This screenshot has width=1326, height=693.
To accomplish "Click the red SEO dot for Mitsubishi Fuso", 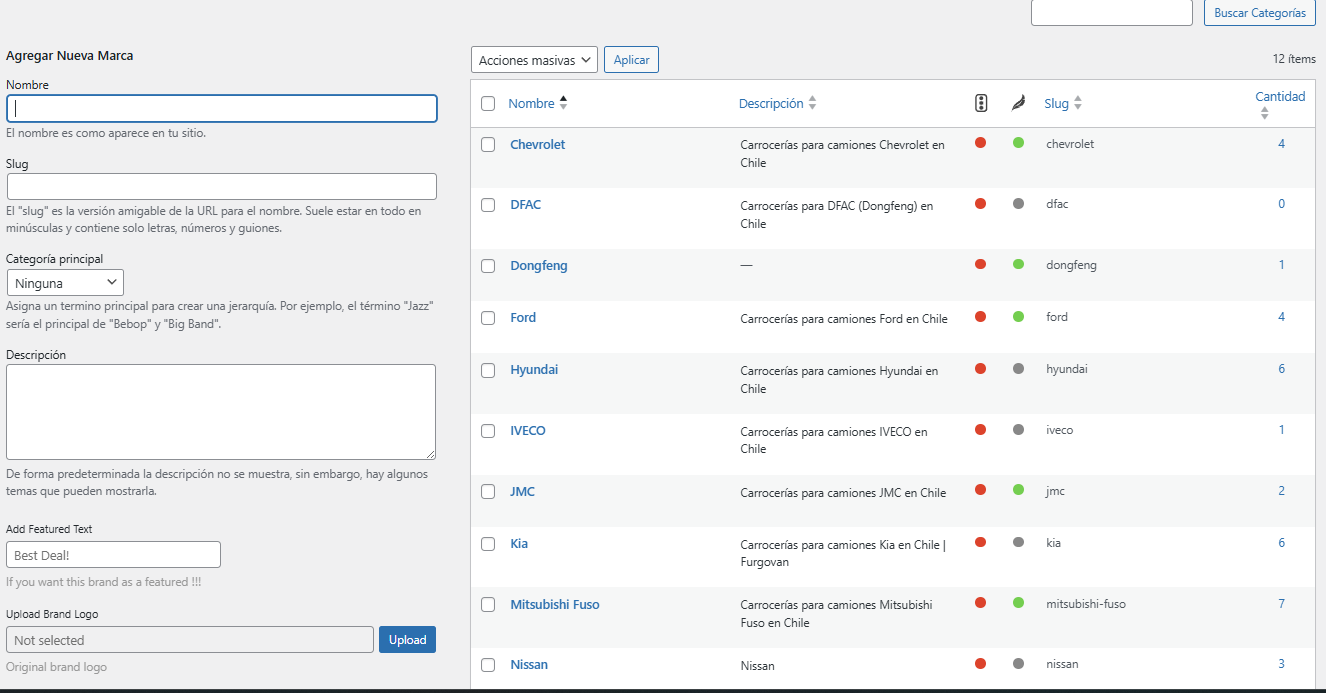I will point(980,603).
